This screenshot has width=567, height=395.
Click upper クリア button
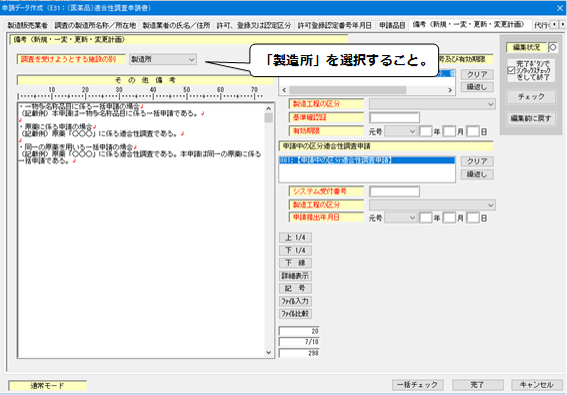[x=477, y=74]
